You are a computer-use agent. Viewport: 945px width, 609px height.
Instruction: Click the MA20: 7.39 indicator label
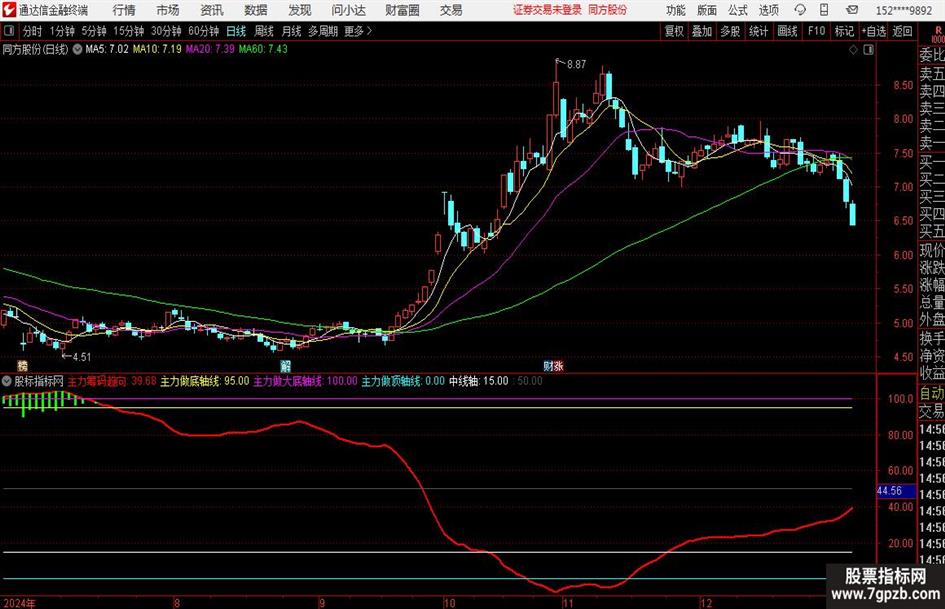pos(210,49)
